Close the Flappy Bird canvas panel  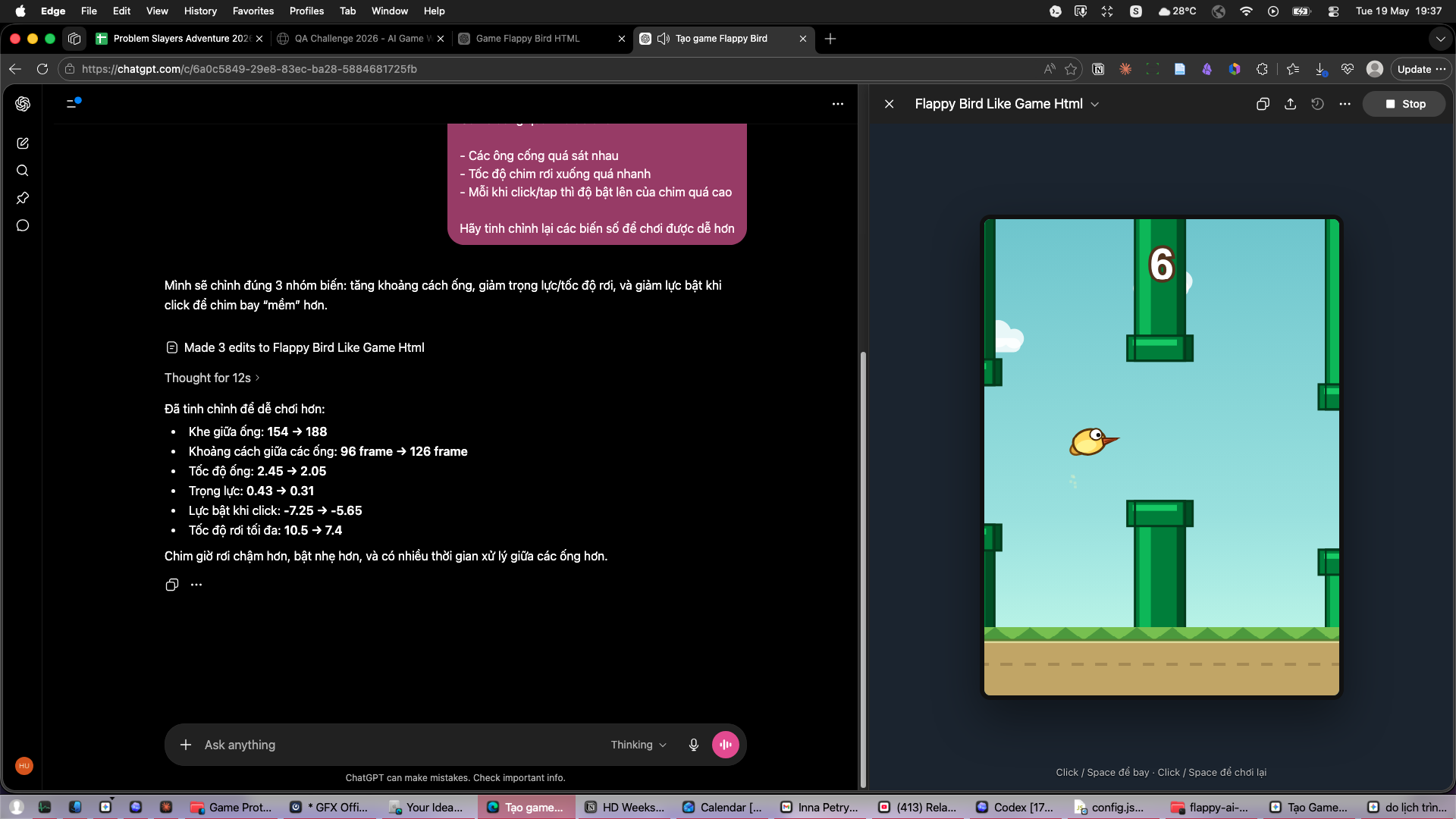pyautogui.click(x=890, y=104)
